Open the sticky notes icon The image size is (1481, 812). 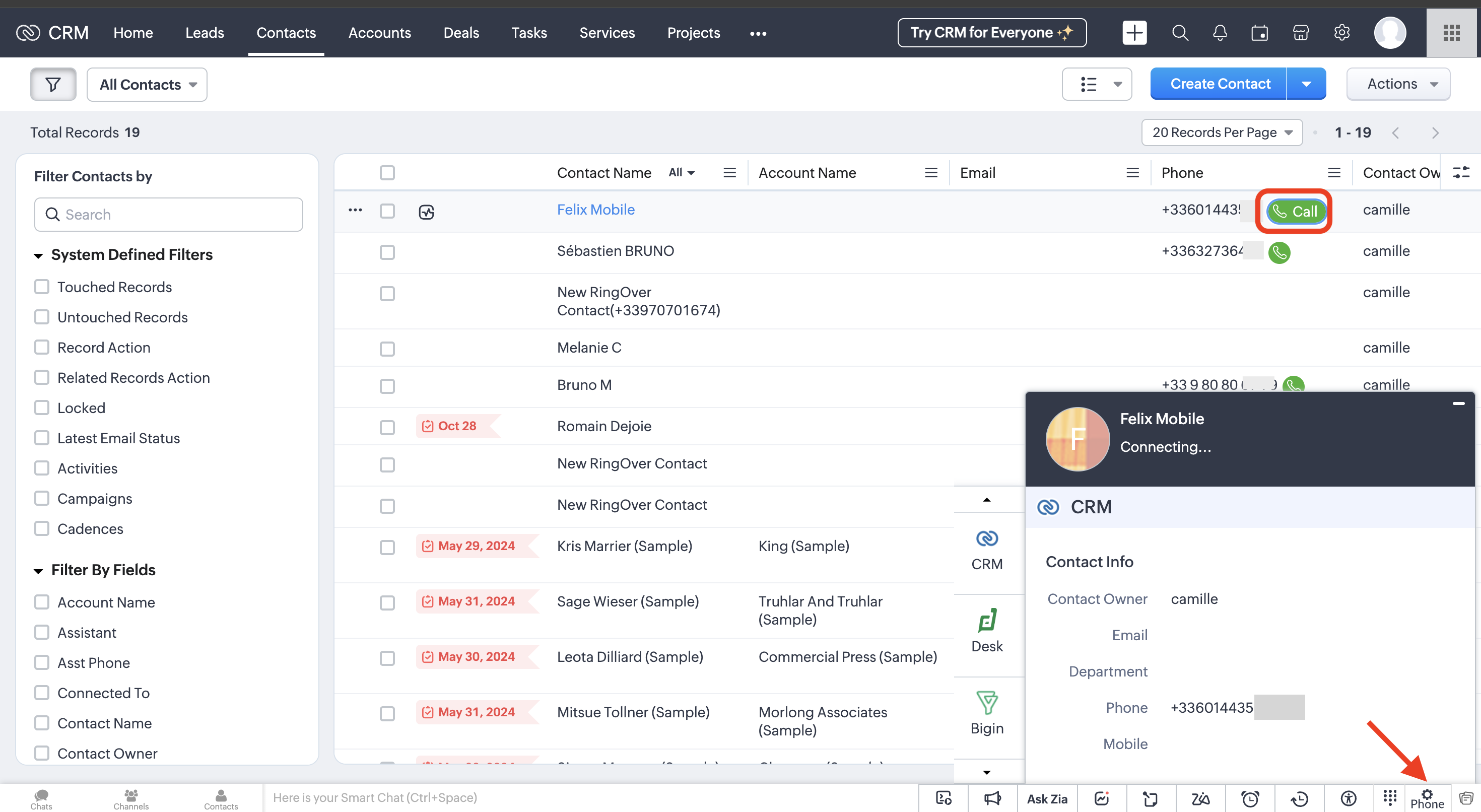pyautogui.click(x=1150, y=798)
